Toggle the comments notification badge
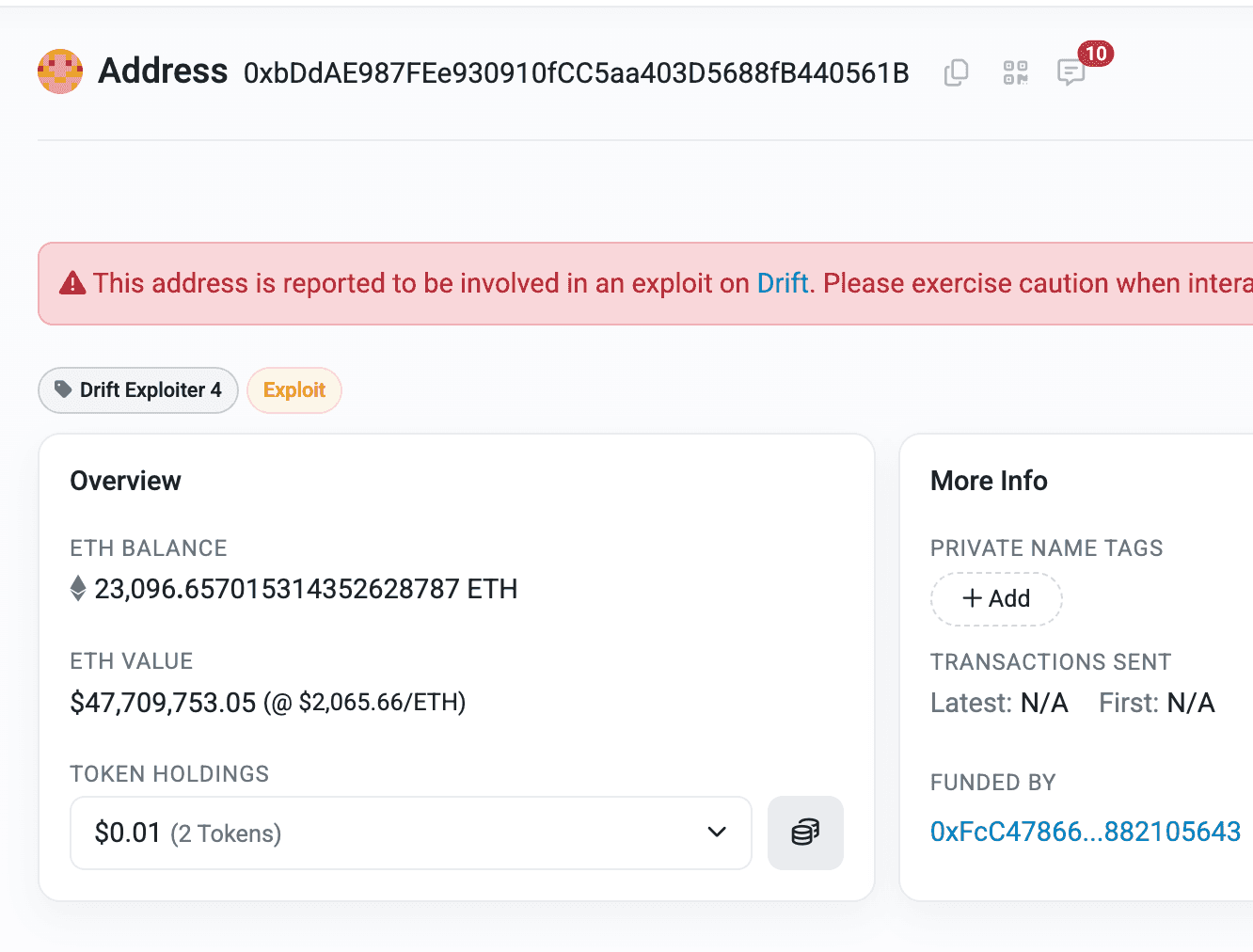This screenshot has height=952, width=1253. pyautogui.click(x=1095, y=54)
